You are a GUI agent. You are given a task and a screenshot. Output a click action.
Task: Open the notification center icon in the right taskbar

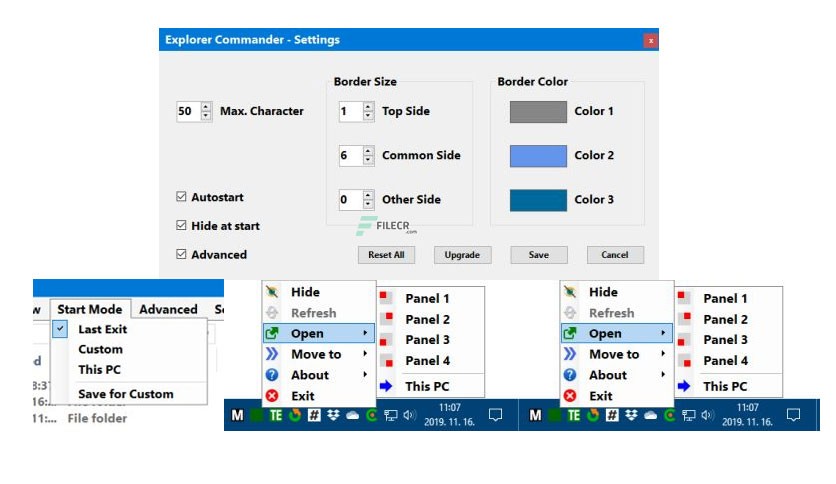click(x=793, y=415)
